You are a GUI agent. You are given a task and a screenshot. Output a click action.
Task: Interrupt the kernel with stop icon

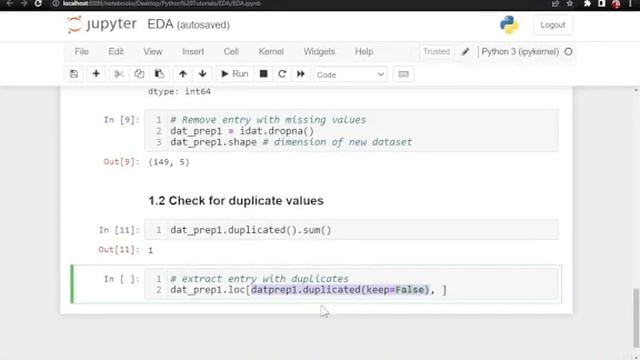coord(264,74)
